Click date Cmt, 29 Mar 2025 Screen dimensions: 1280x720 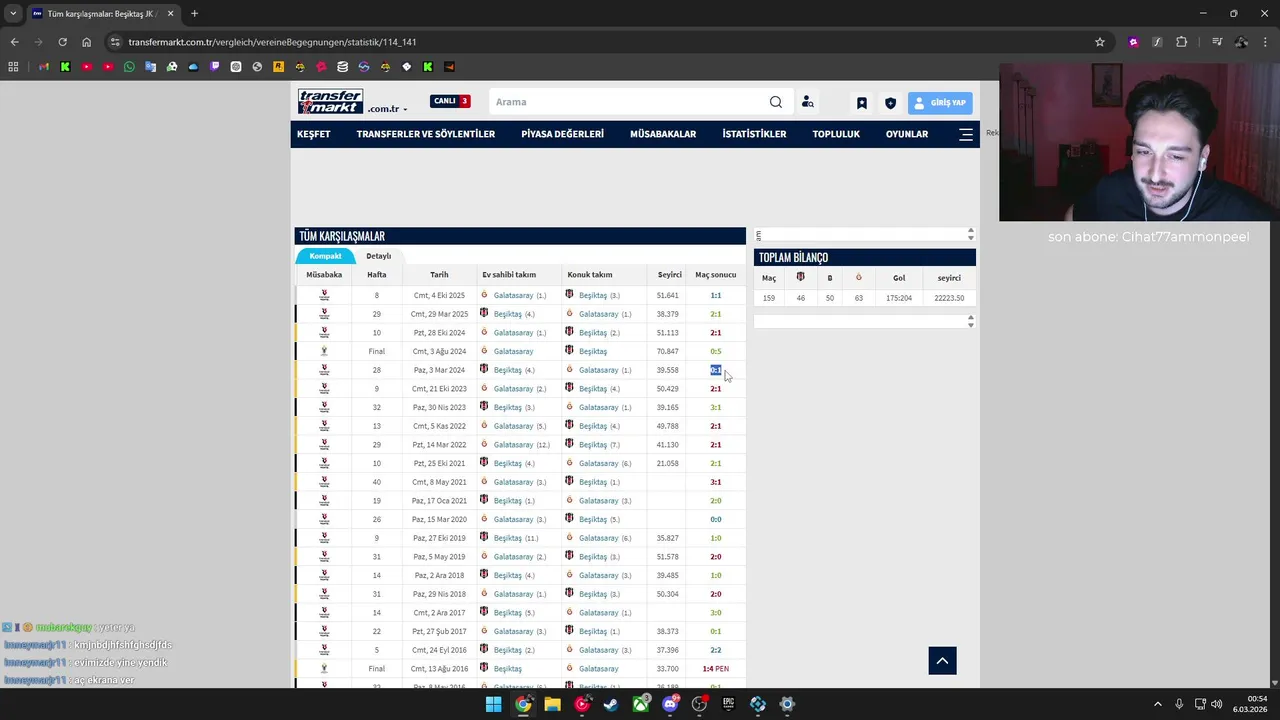point(439,314)
